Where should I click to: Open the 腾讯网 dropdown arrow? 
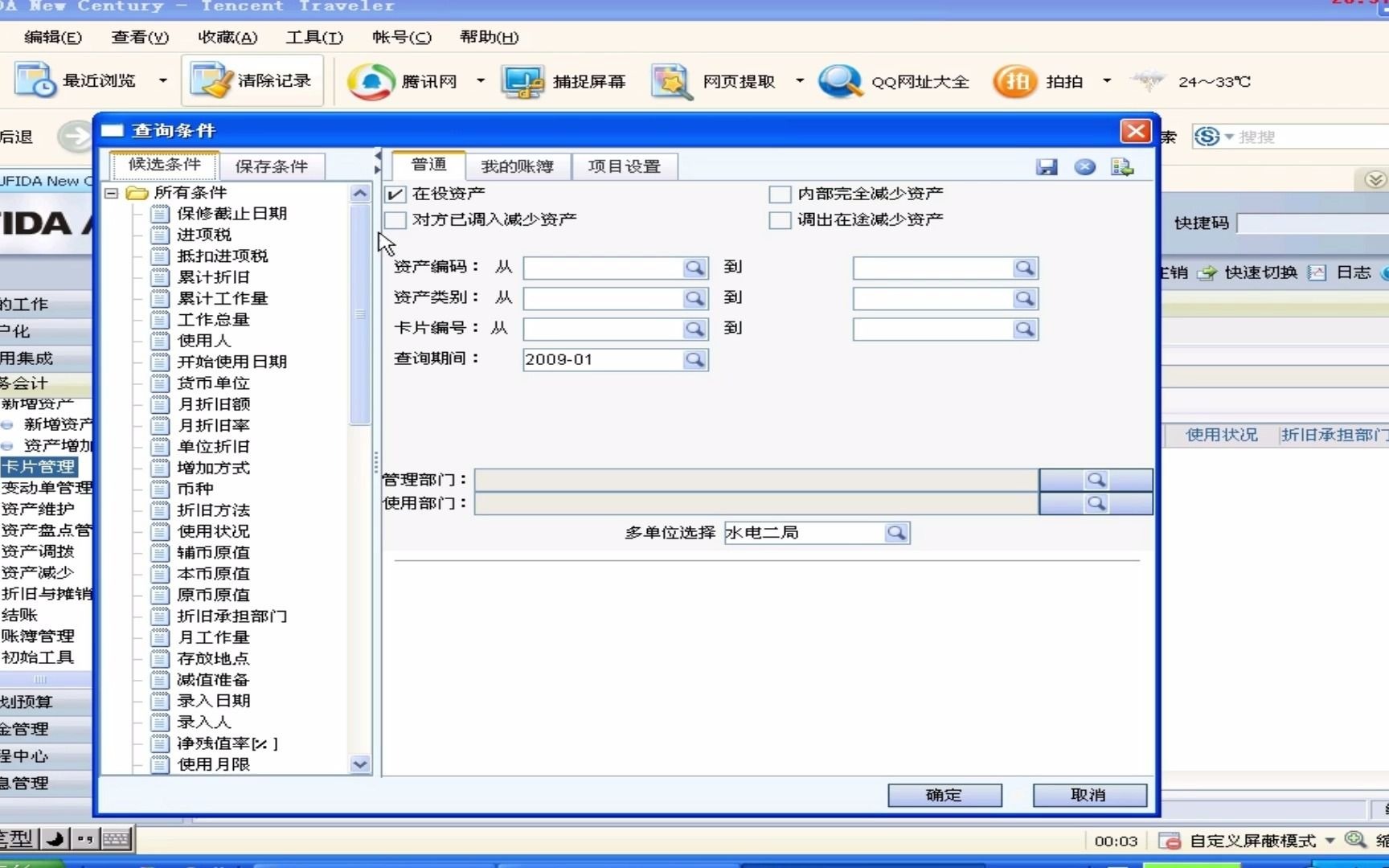481,80
